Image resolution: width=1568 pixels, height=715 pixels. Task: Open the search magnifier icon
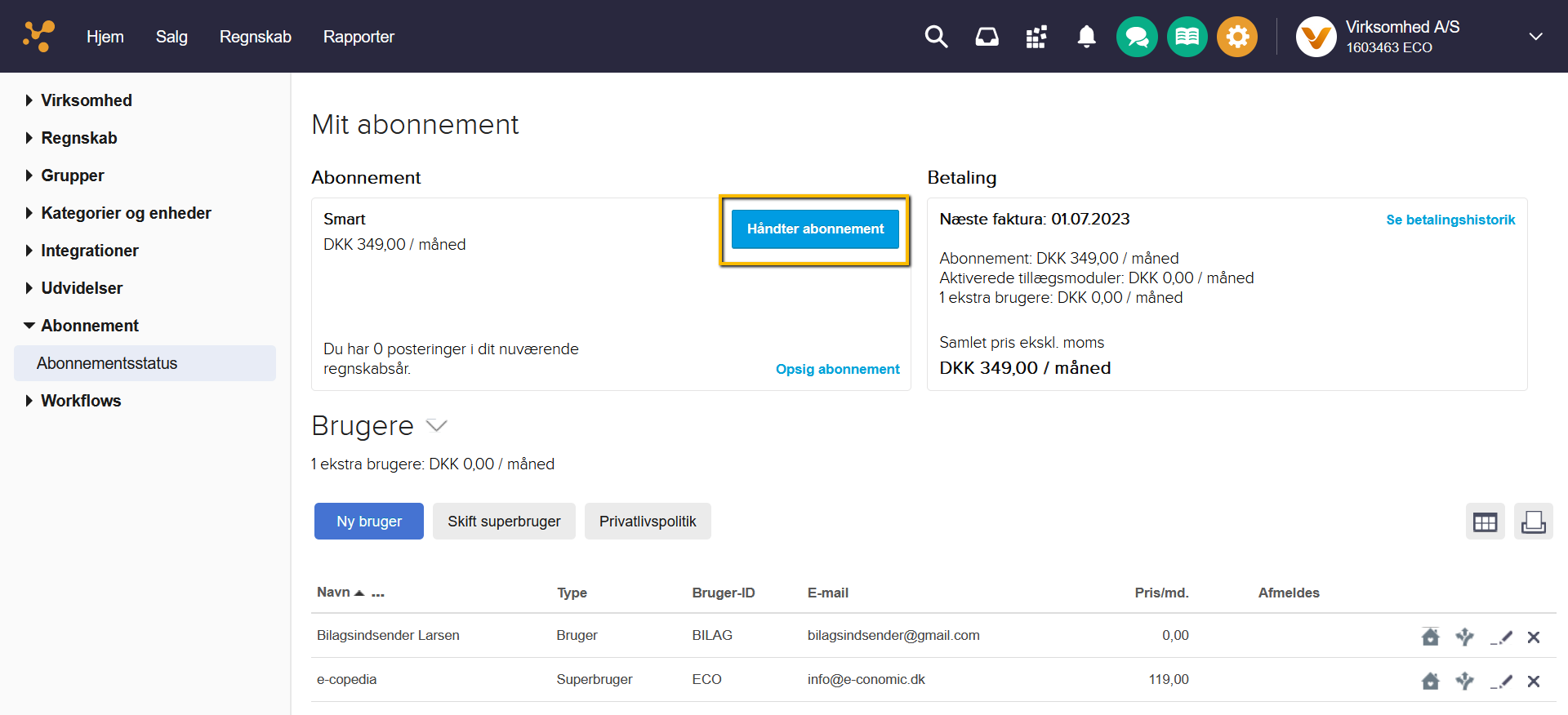(936, 37)
